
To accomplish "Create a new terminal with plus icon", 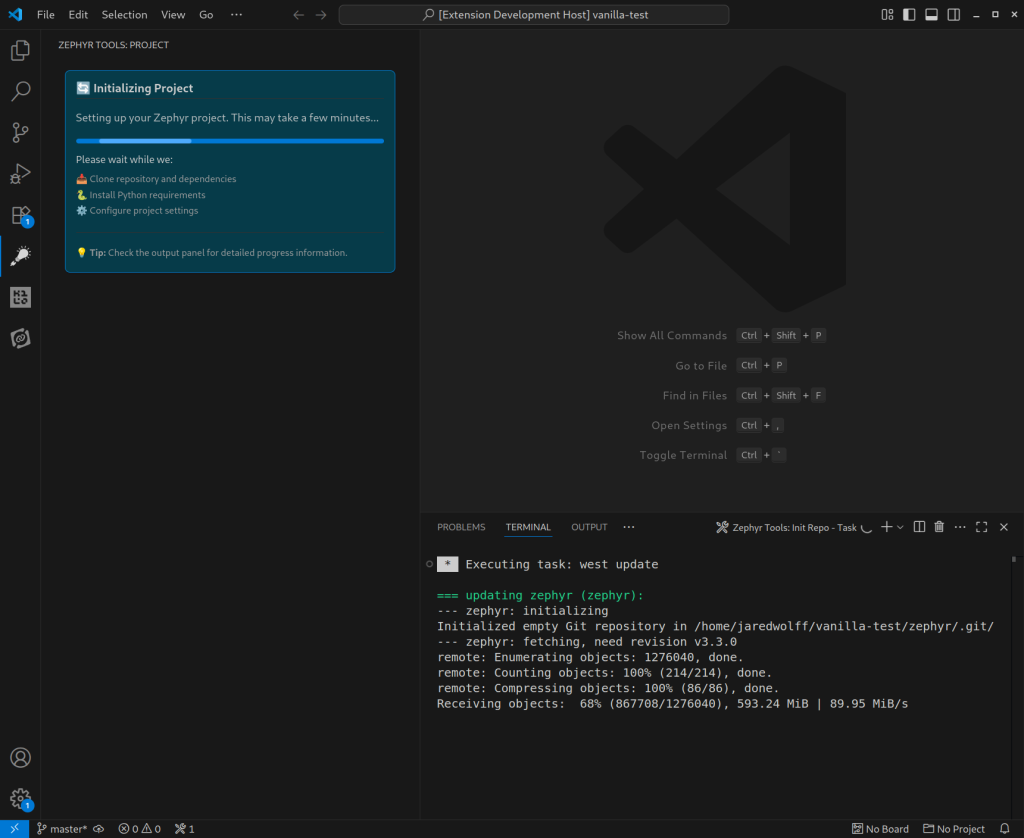I will (886, 527).
